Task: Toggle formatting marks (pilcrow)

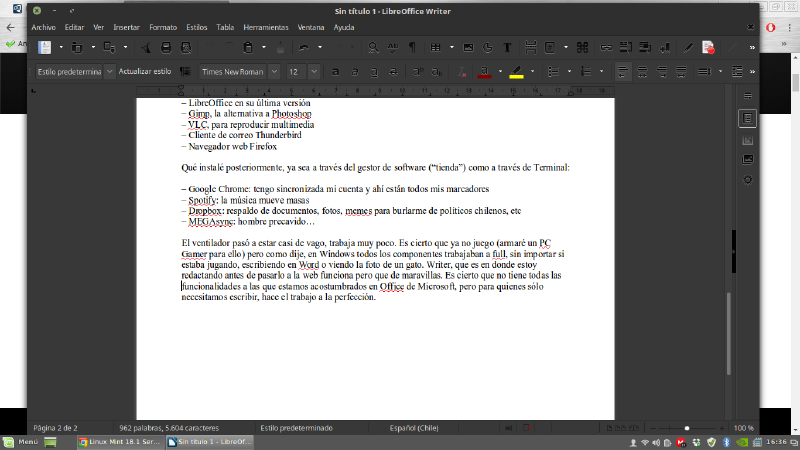Action: (x=412, y=47)
